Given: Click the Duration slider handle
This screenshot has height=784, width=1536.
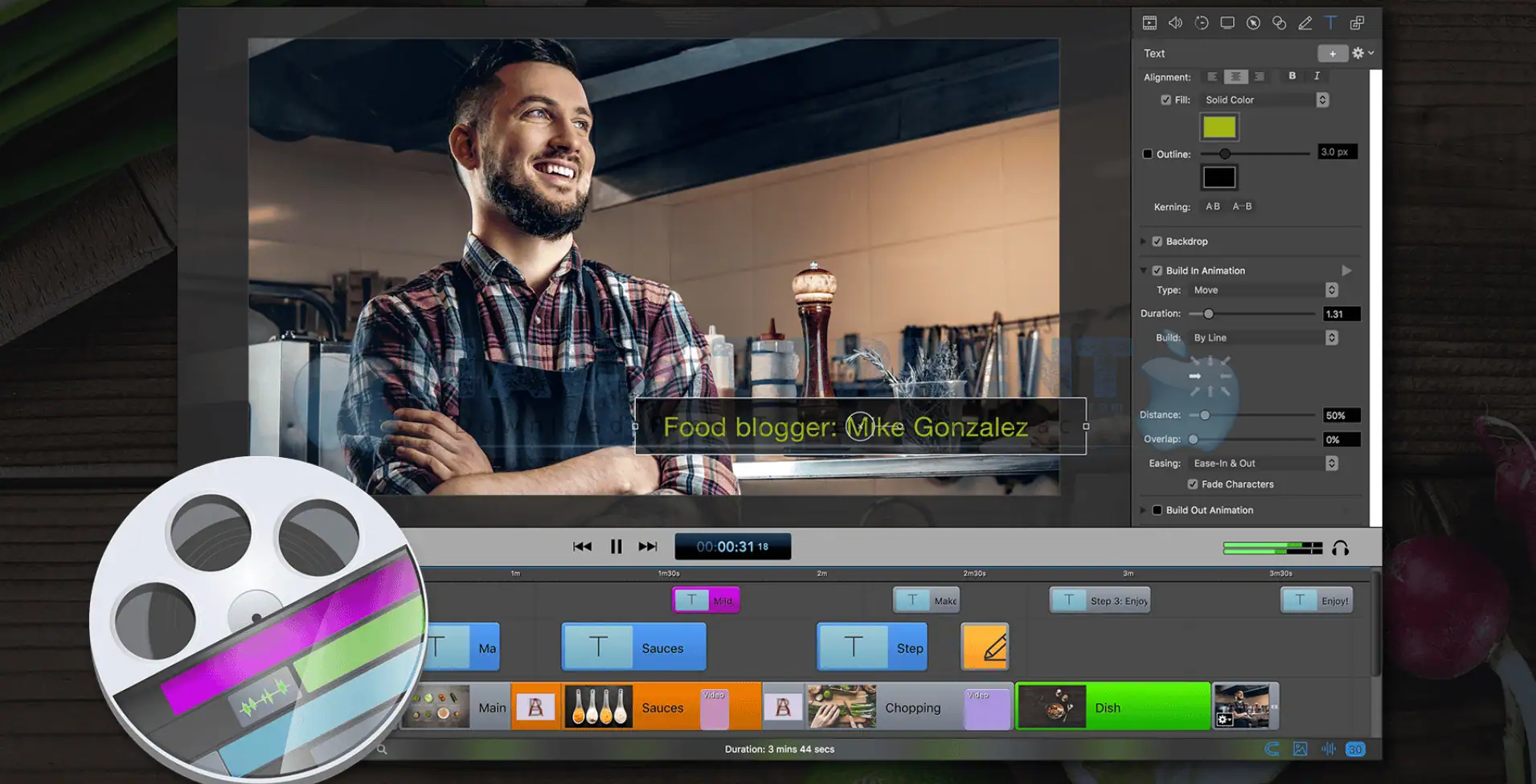Looking at the screenshot, I should tap(1208, 314).
